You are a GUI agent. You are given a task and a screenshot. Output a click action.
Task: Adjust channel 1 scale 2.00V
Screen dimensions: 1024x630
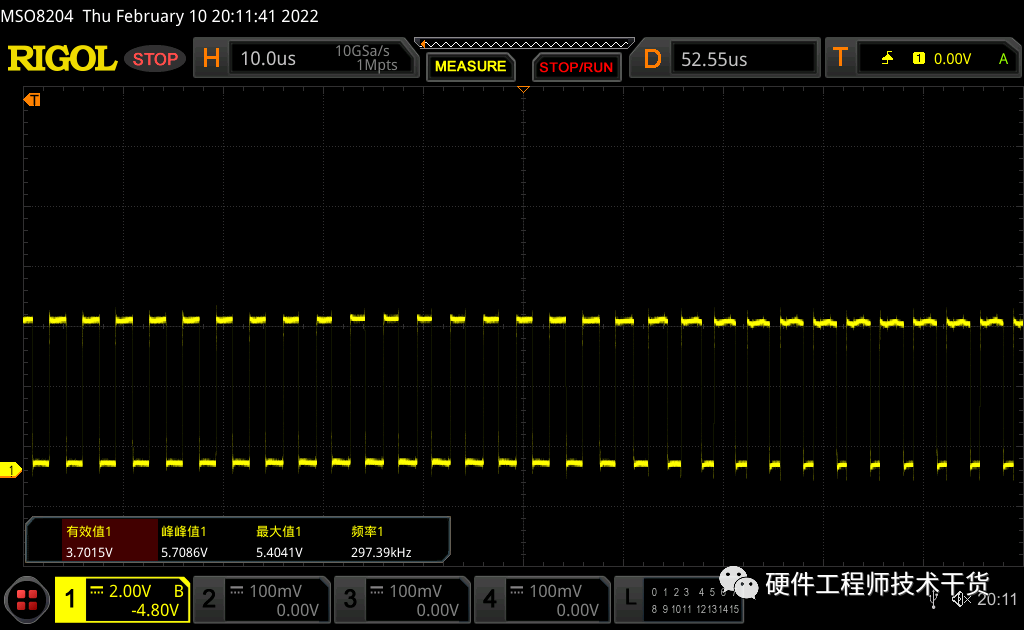tap(129, 591)
